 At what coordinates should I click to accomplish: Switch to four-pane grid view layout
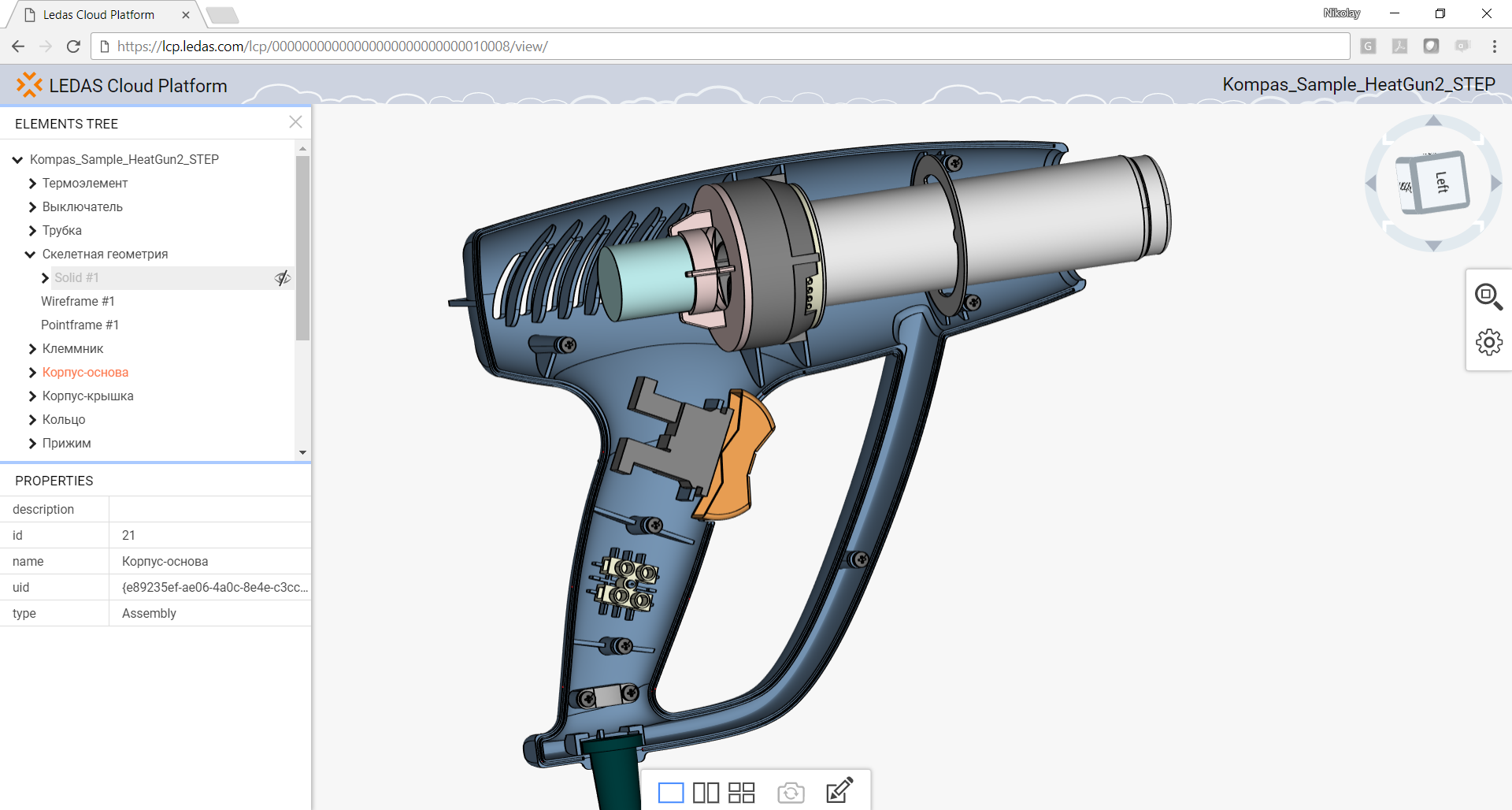pos(742,793)
